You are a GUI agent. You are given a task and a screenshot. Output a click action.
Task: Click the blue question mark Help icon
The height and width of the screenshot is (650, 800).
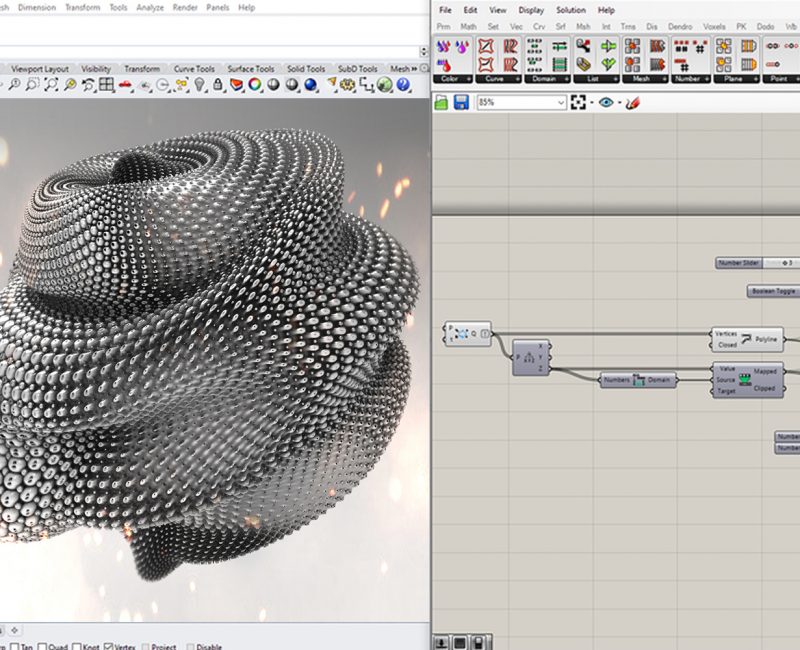(x=403, y=85)
